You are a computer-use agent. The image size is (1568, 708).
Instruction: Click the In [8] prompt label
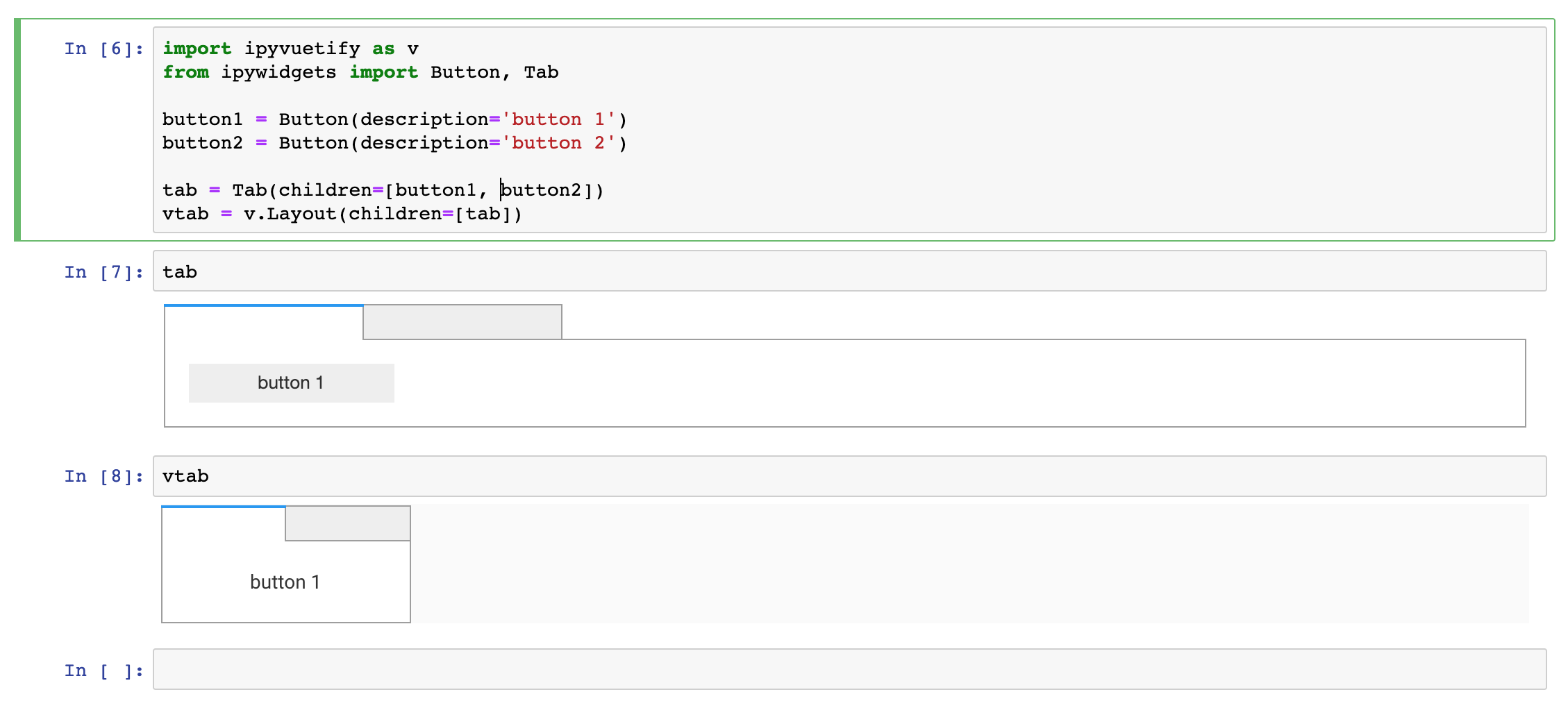point(102,475)
